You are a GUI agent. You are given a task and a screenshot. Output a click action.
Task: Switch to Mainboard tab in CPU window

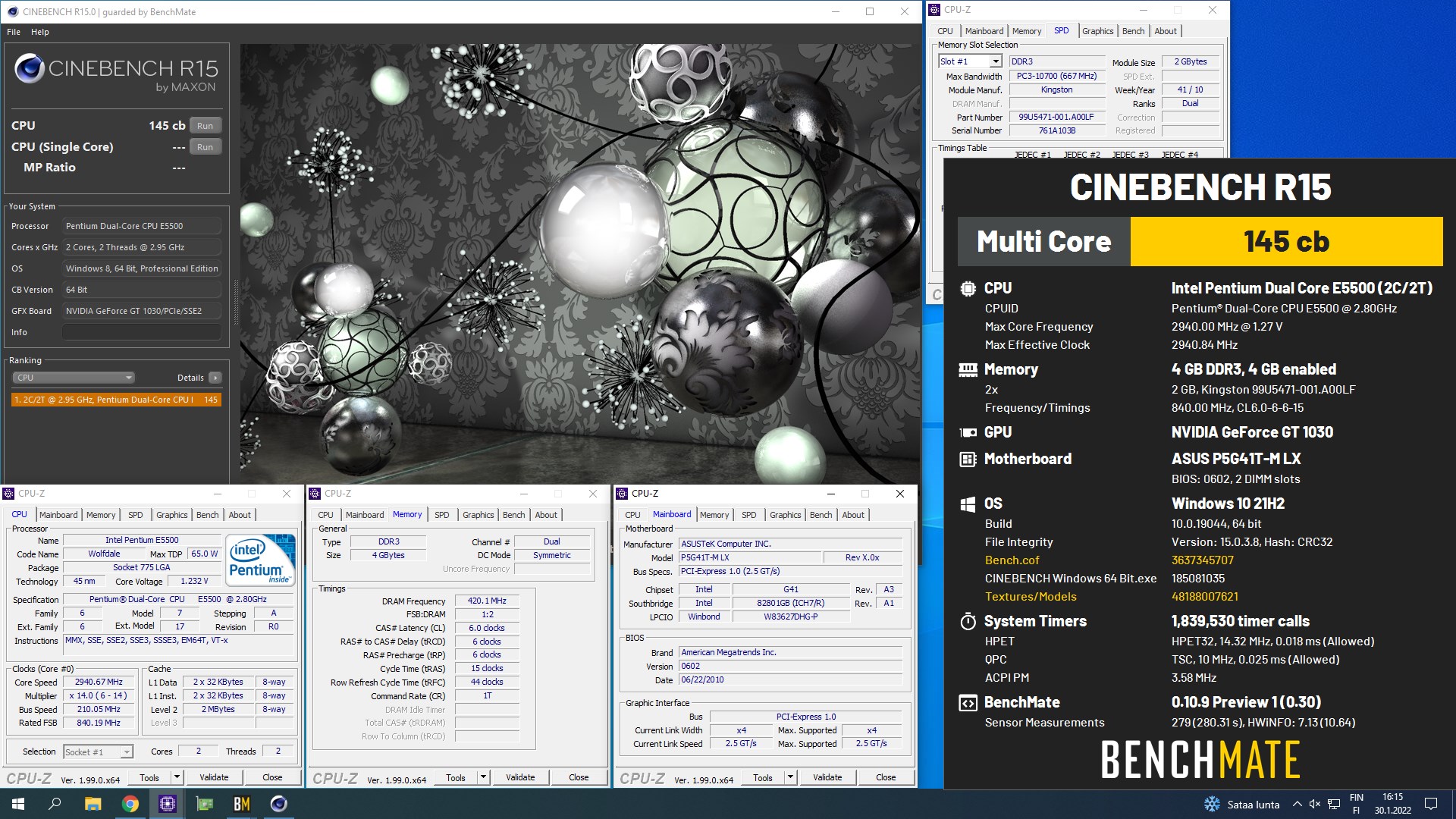pyautogui.click(x=58, y=515)
